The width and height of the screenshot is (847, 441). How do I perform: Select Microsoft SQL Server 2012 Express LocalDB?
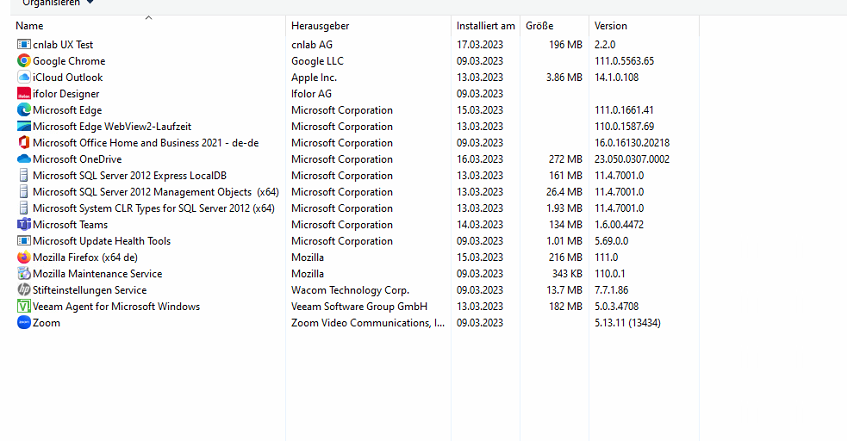coord(129,176)
